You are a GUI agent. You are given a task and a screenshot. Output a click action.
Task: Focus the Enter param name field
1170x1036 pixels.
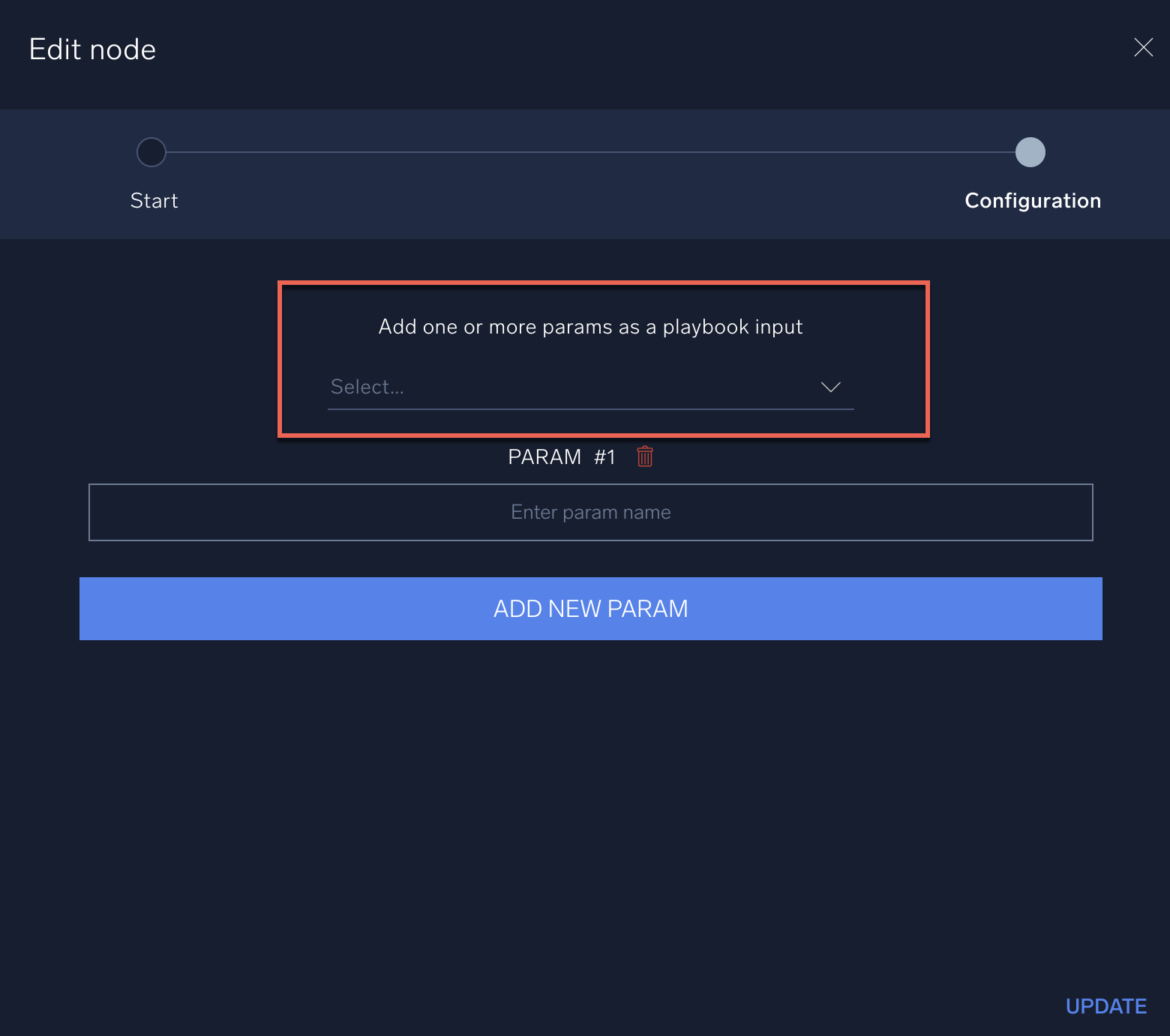590,512
